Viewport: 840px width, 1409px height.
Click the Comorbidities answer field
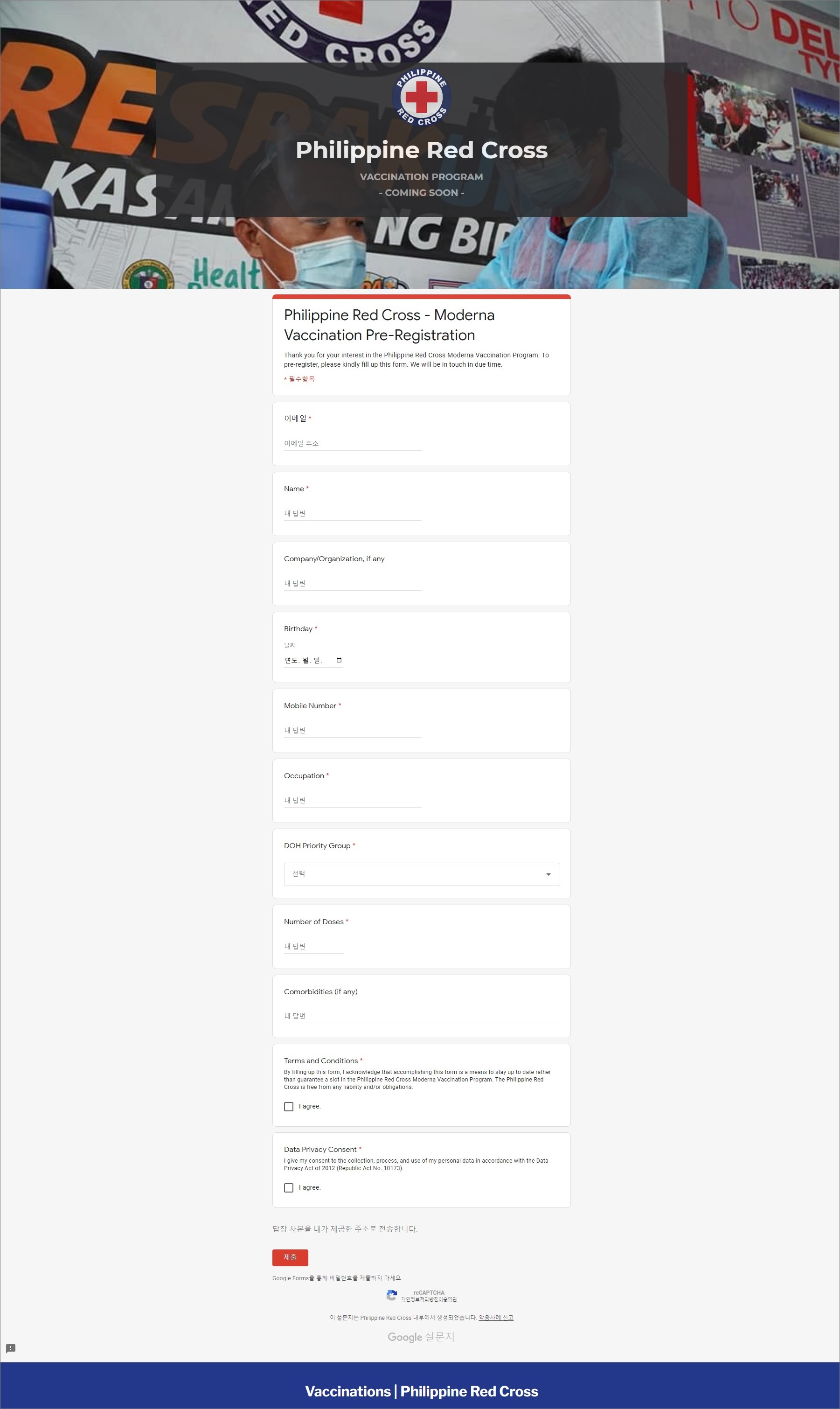[421, 1016]
